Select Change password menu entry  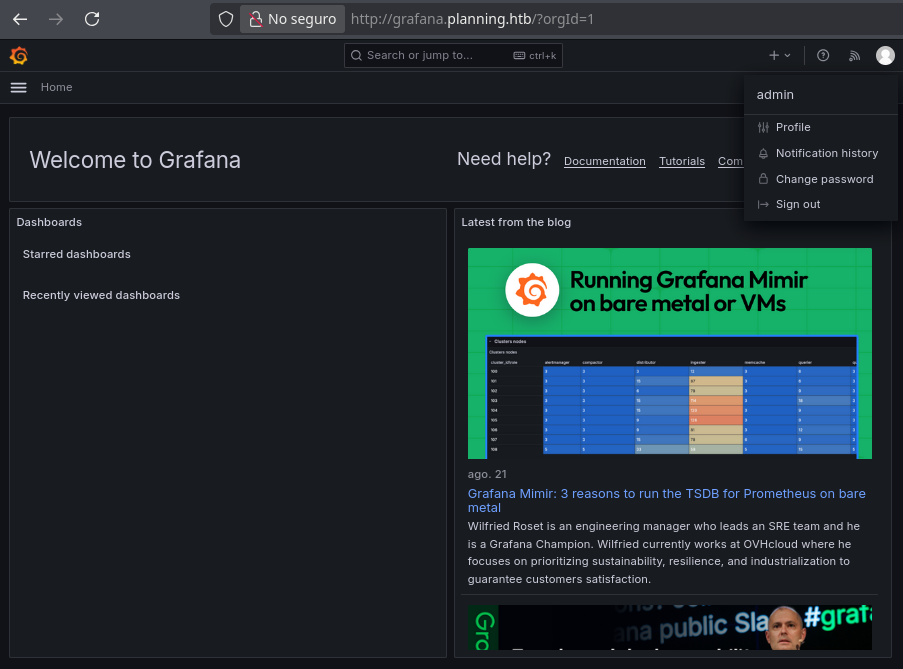click(x=821, y=179)
